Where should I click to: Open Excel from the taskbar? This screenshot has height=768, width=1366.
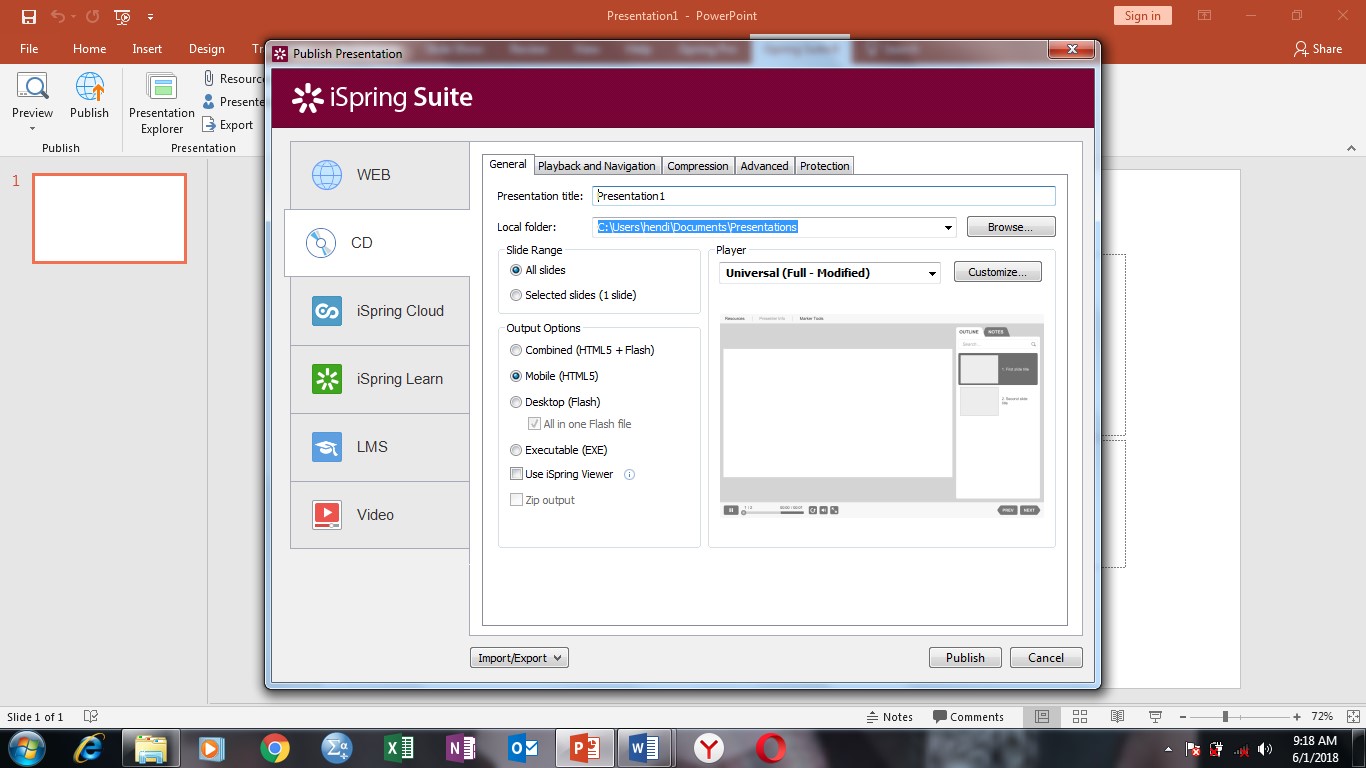click(399, 748)
